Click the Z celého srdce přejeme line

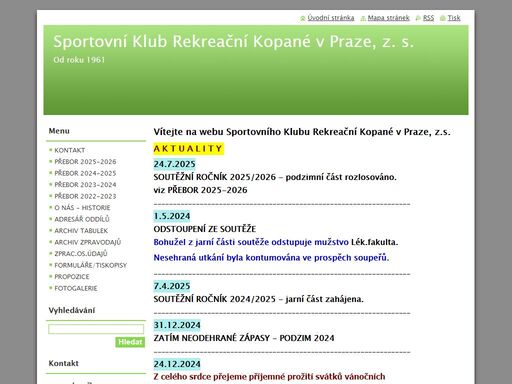tap(269, 377)
